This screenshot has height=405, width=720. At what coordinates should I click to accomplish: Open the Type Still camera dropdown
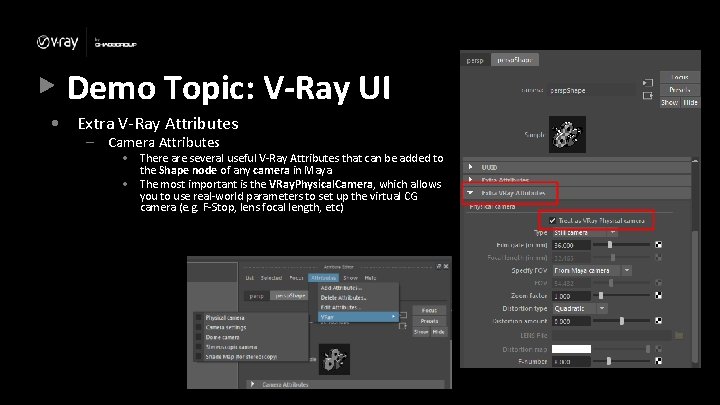pos(585,233)
